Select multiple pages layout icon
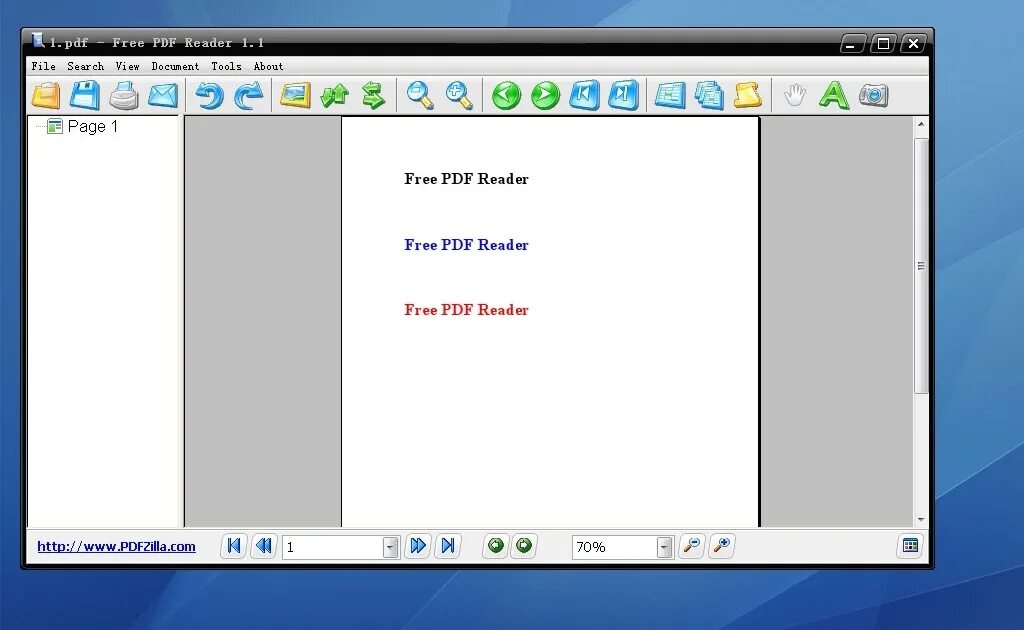Image resolution: width=1024 pixels, height=630 pixels. click(x=709, y=95)
